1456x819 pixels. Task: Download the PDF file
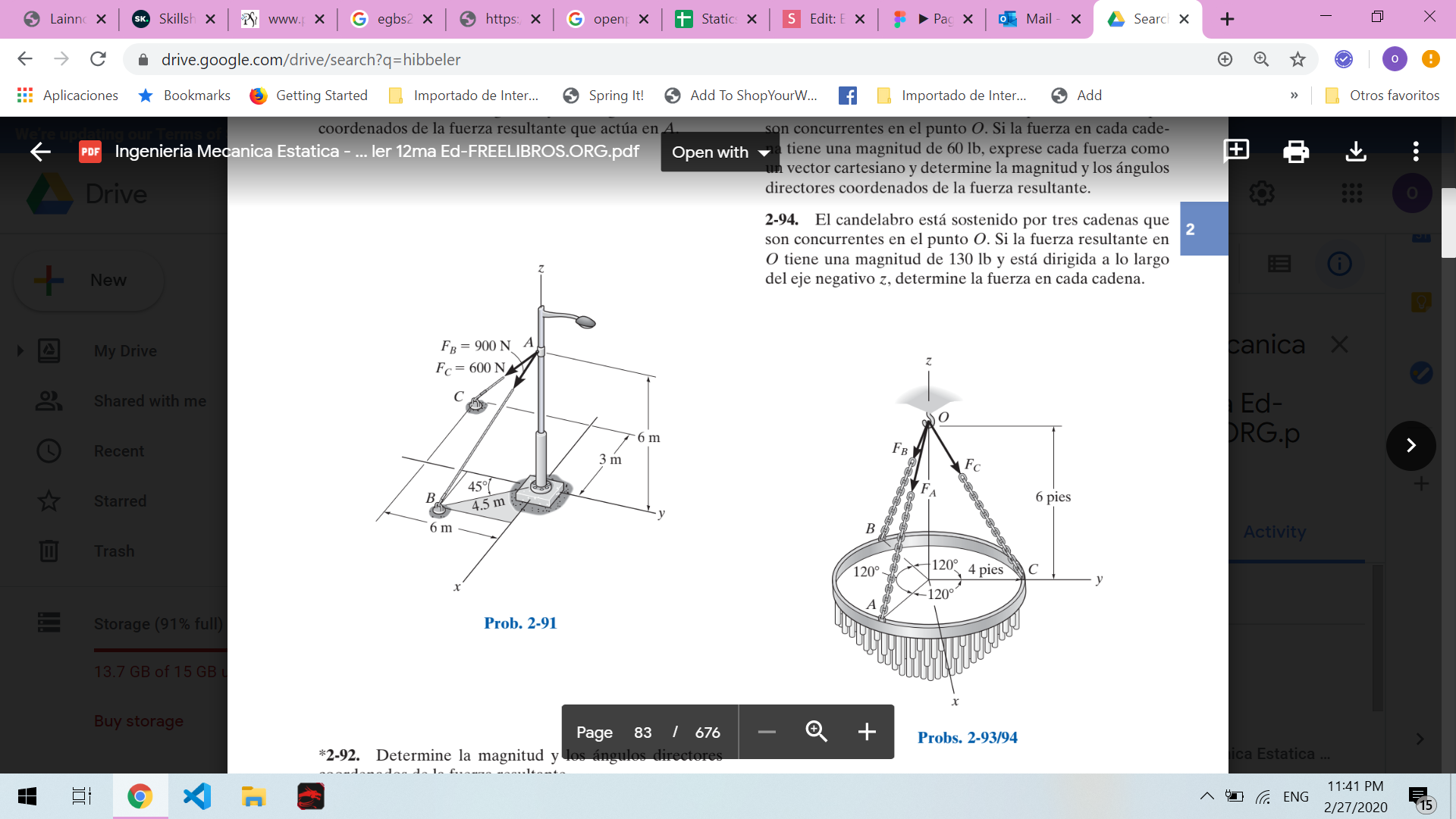1355,152
